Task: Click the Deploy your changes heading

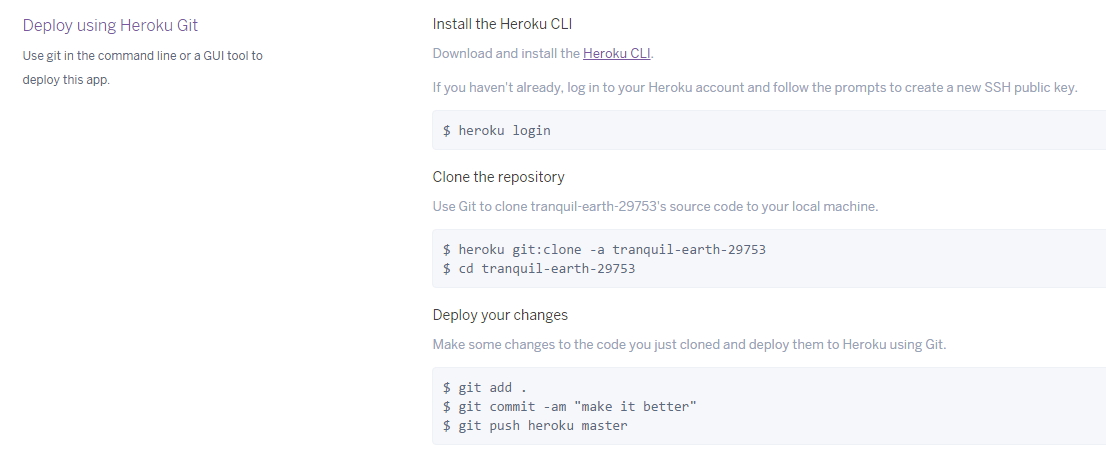Action: [500, 315]
